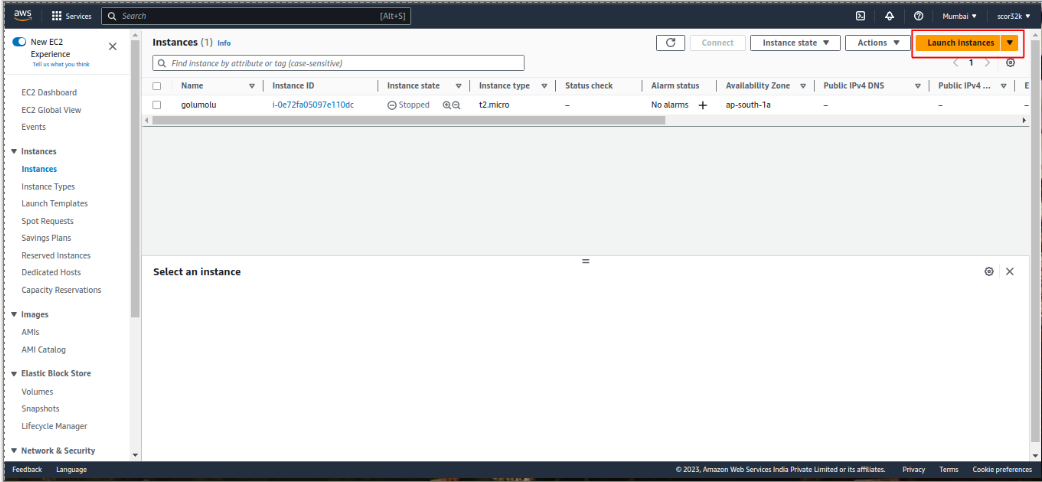Open Launch instances split-button arrow
Image resolution: width=1042 pixels, height=482 pixels.
[x=1009, y=43]
